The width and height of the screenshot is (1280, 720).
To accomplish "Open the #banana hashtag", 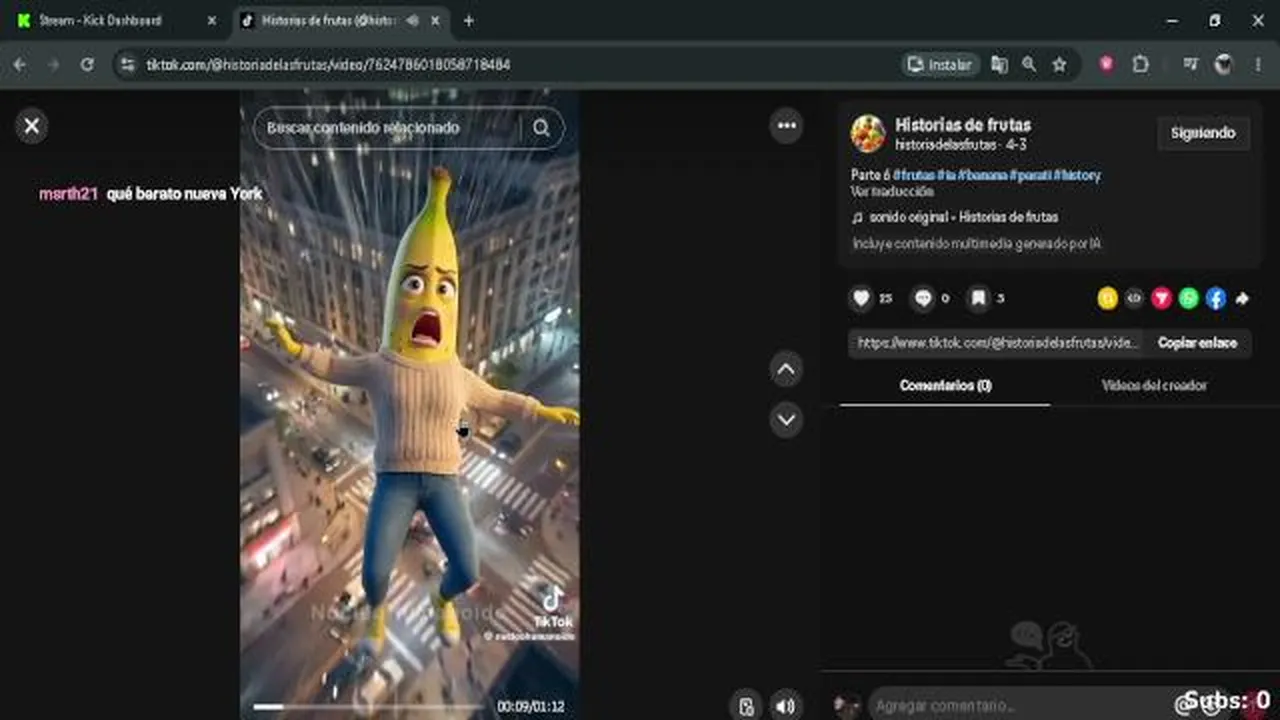I will pos(982,175).
